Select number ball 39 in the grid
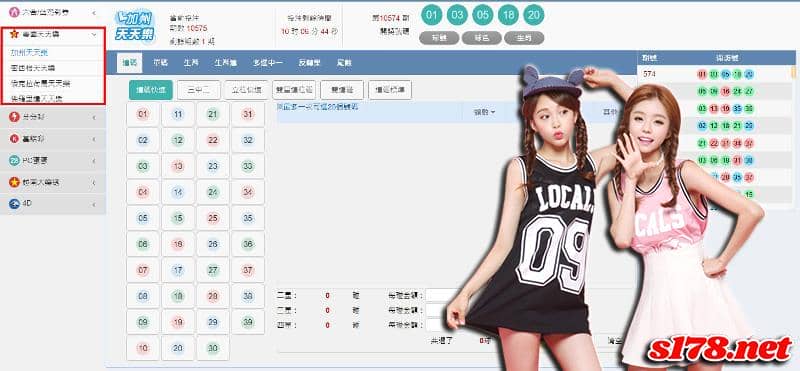800x371 pixels. tap(248, 321)
